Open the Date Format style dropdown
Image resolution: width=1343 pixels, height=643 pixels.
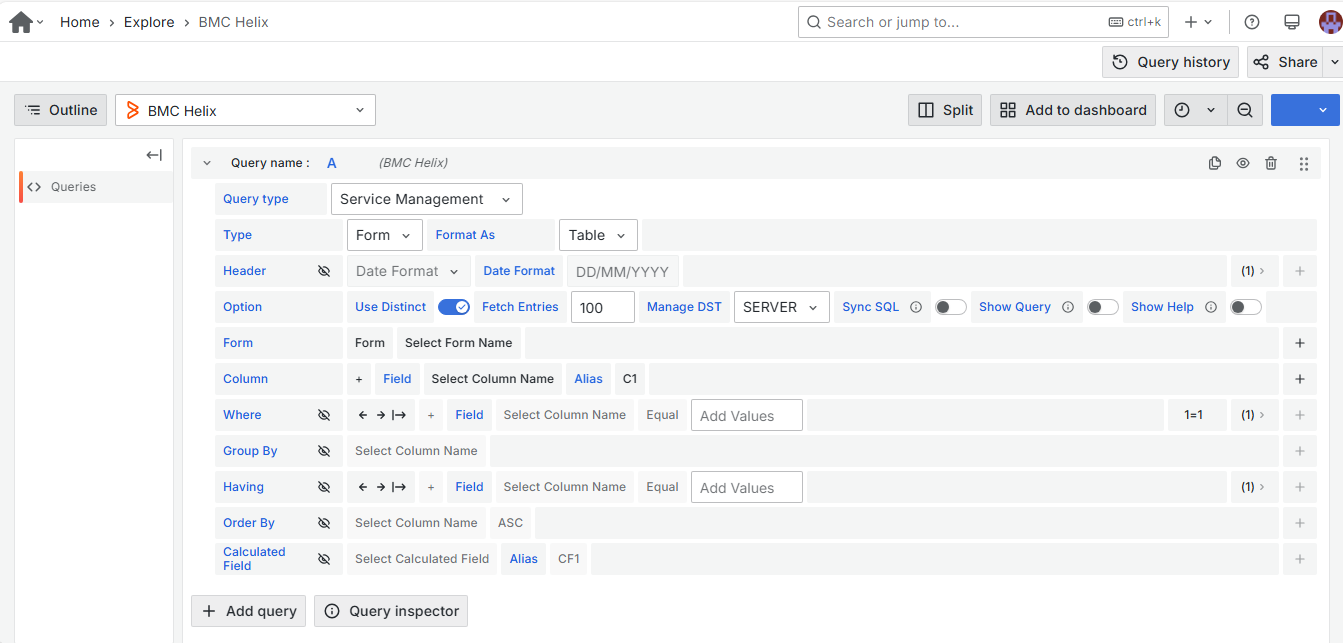[409, 271]
